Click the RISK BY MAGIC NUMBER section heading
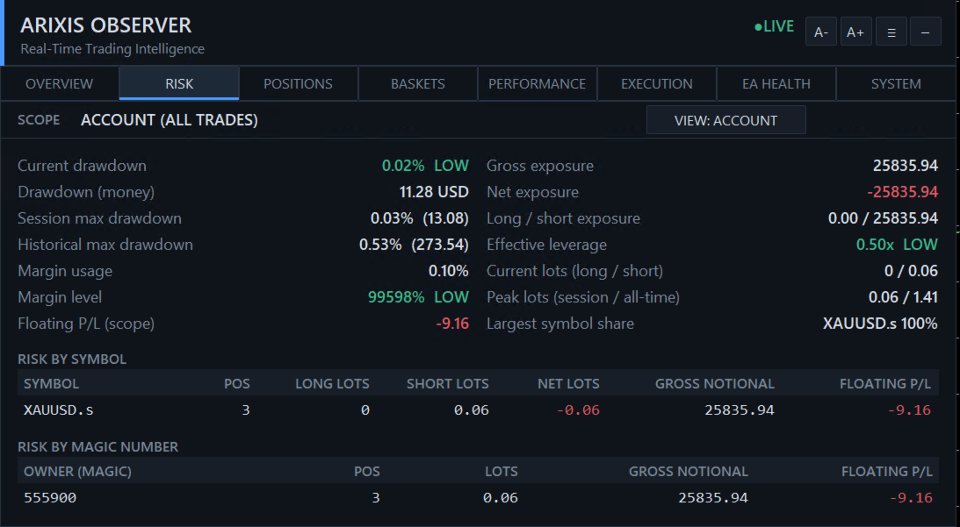The width and height of the screenshot is (960, 527). [x=98, y=447]
